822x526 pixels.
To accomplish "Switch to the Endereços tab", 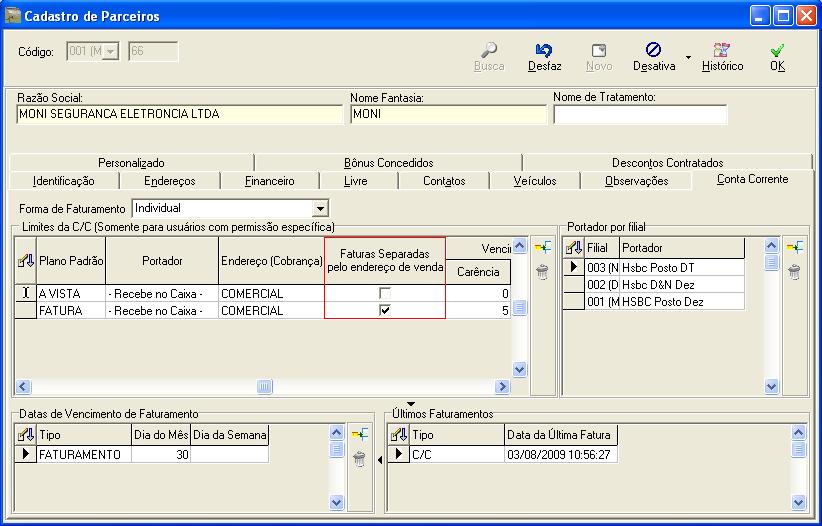I will pos(170,181).
